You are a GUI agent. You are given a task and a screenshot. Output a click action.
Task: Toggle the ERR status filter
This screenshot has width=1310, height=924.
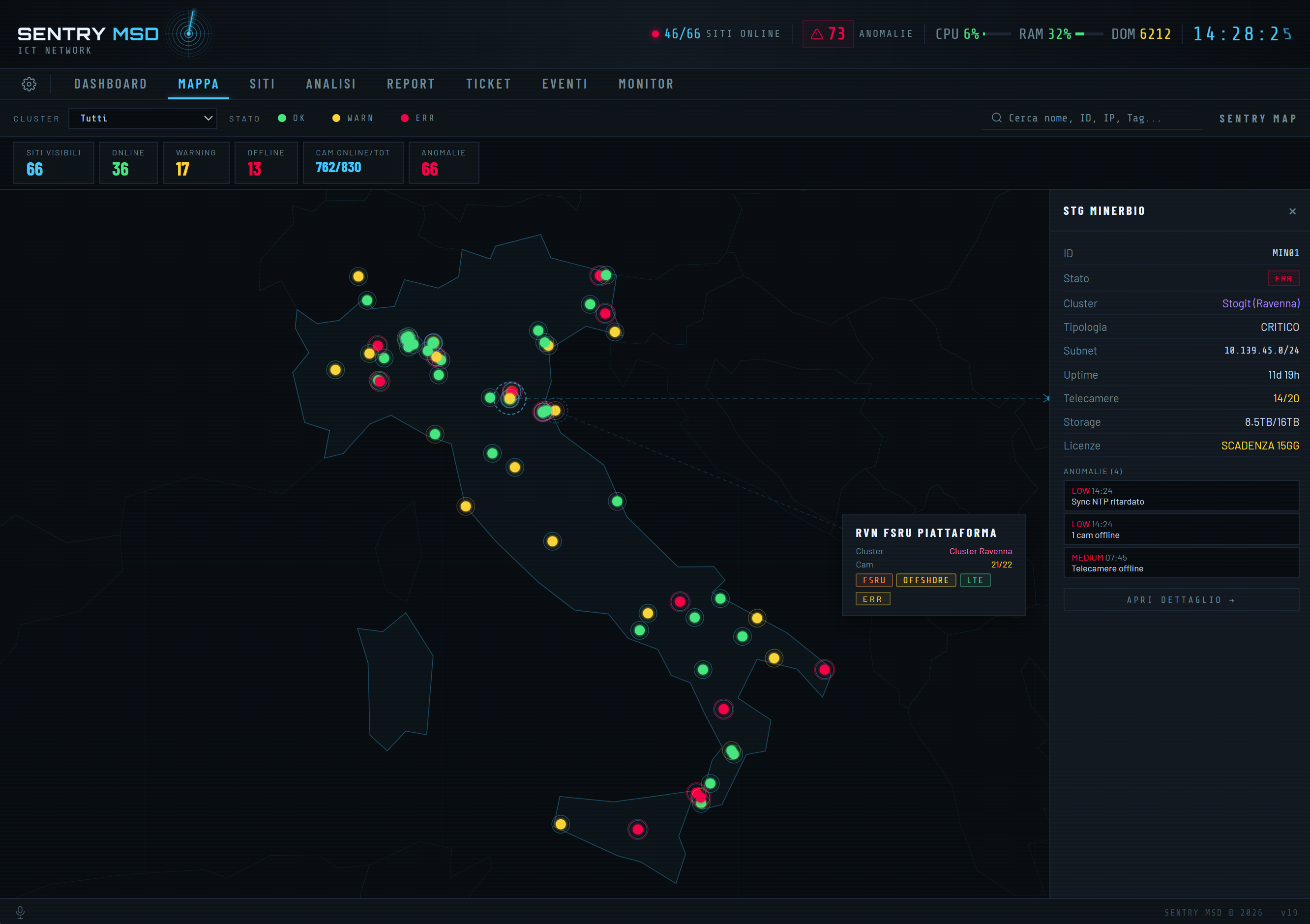[417, 118]
